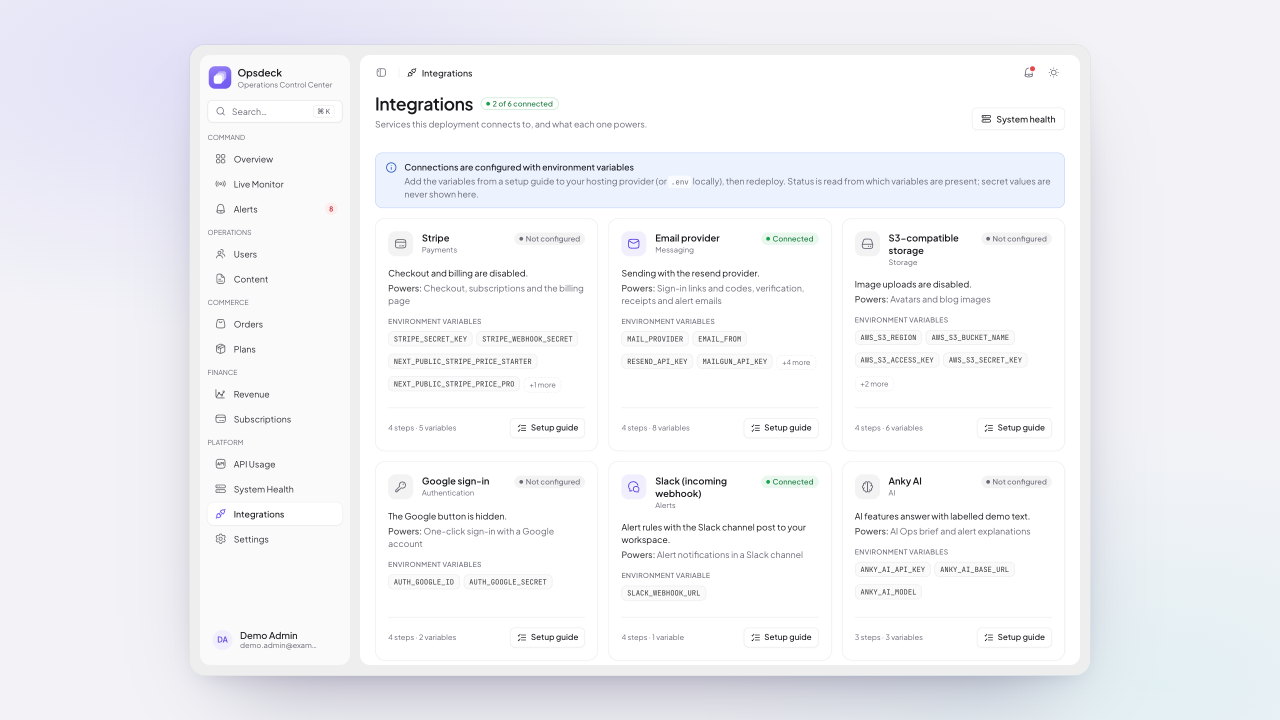The height and width of the screenshot is (720, 1280).
Task: Click the S3-compatible storage icon
Action: [867, 244]
